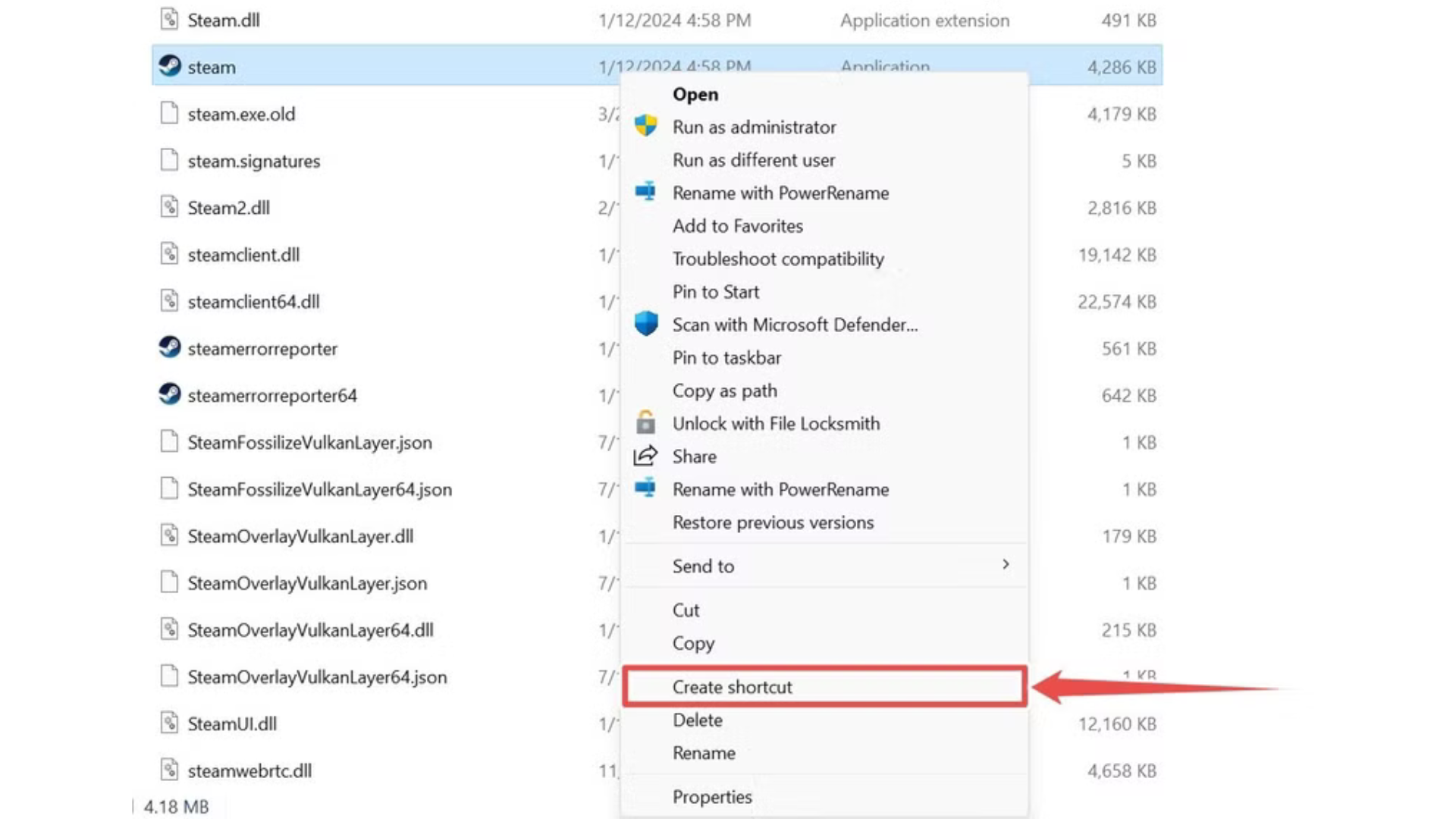This screenshot has height=819, width=1456.
Task: Select Open from the context menu
Action: [695, 94]
